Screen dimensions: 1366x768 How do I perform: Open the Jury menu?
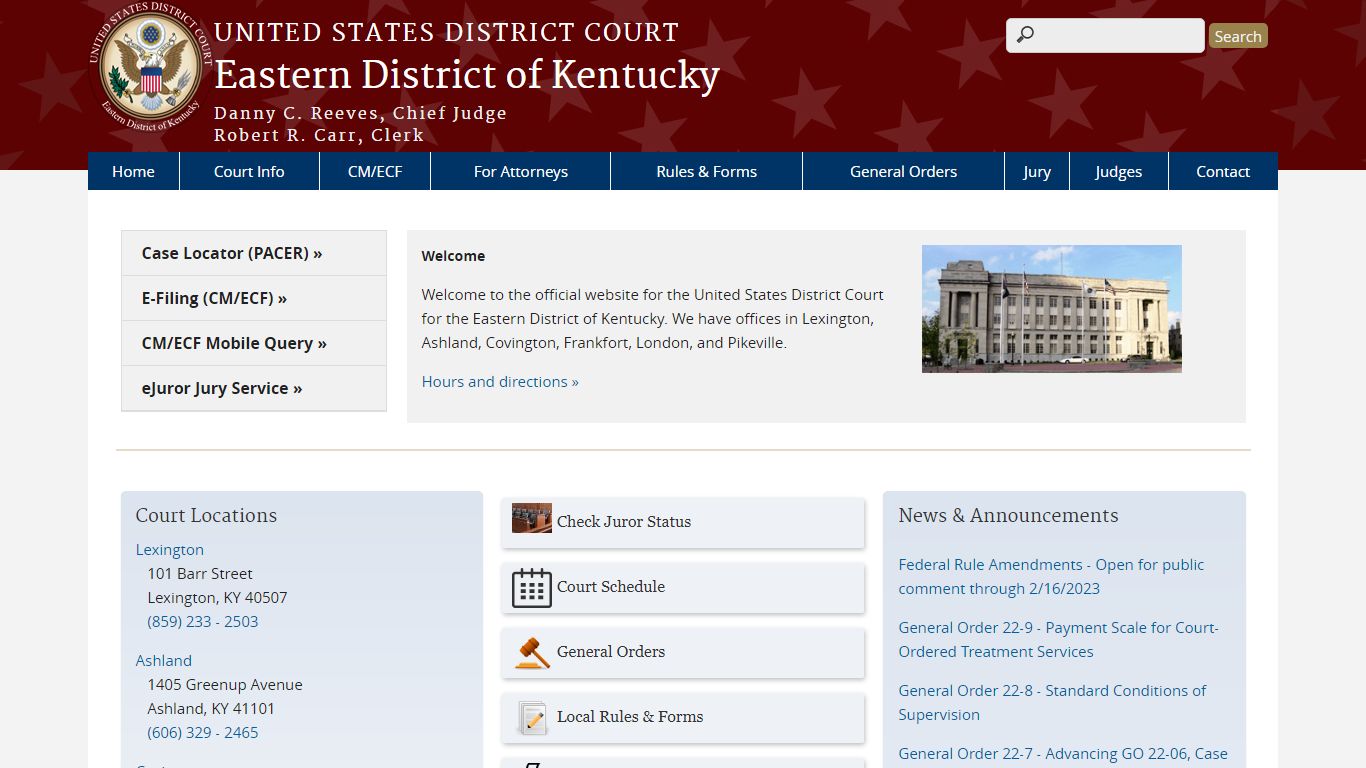point(1037,171)
